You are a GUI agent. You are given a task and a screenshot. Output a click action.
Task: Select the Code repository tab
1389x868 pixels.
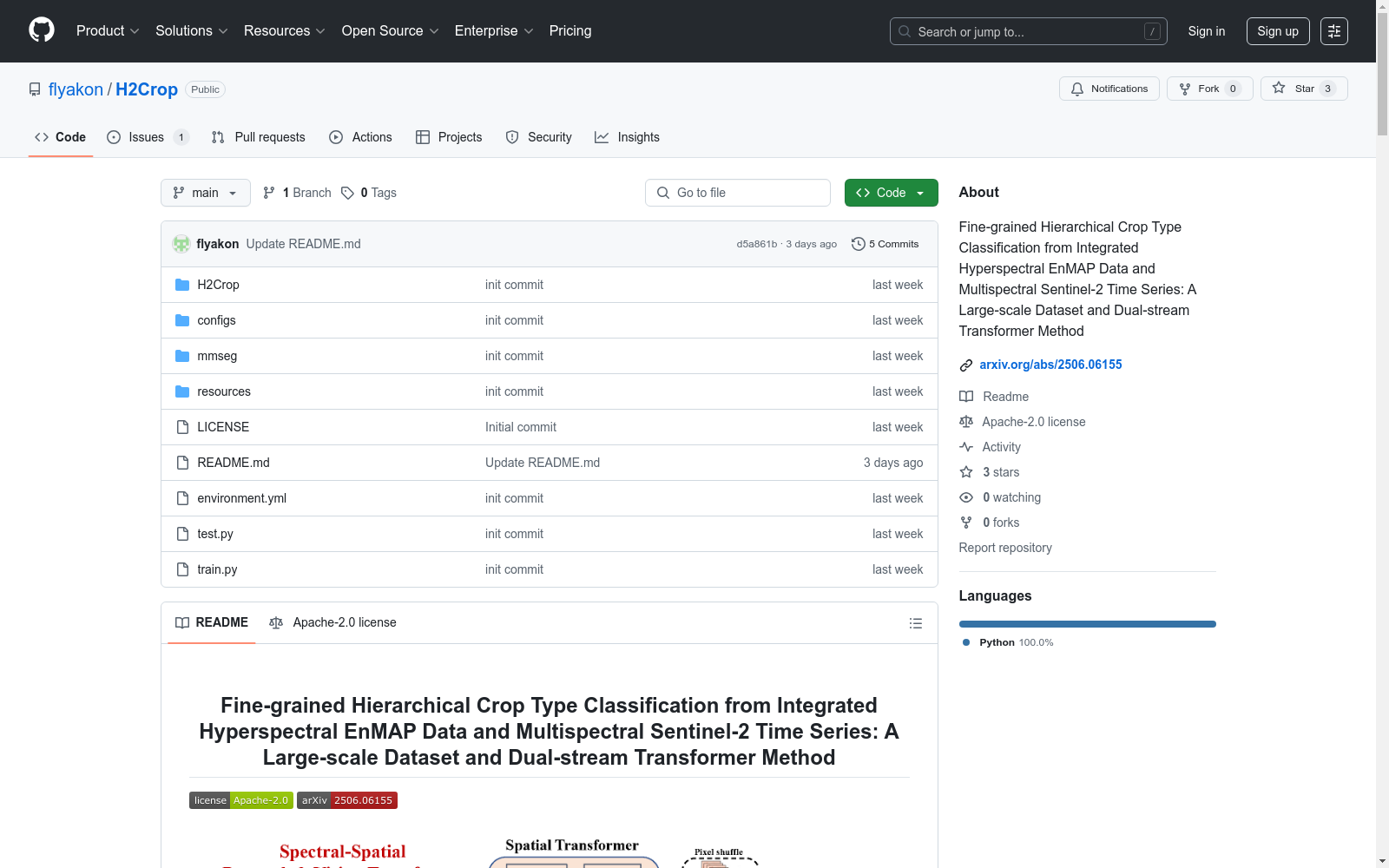(x=61, y=137)
